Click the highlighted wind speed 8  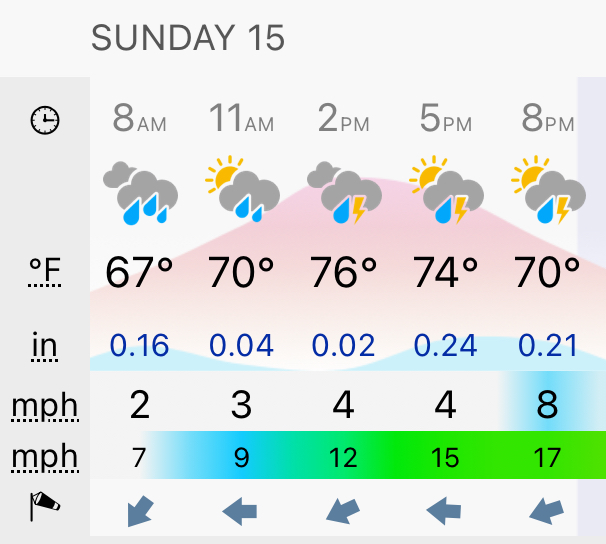[547, 405]
